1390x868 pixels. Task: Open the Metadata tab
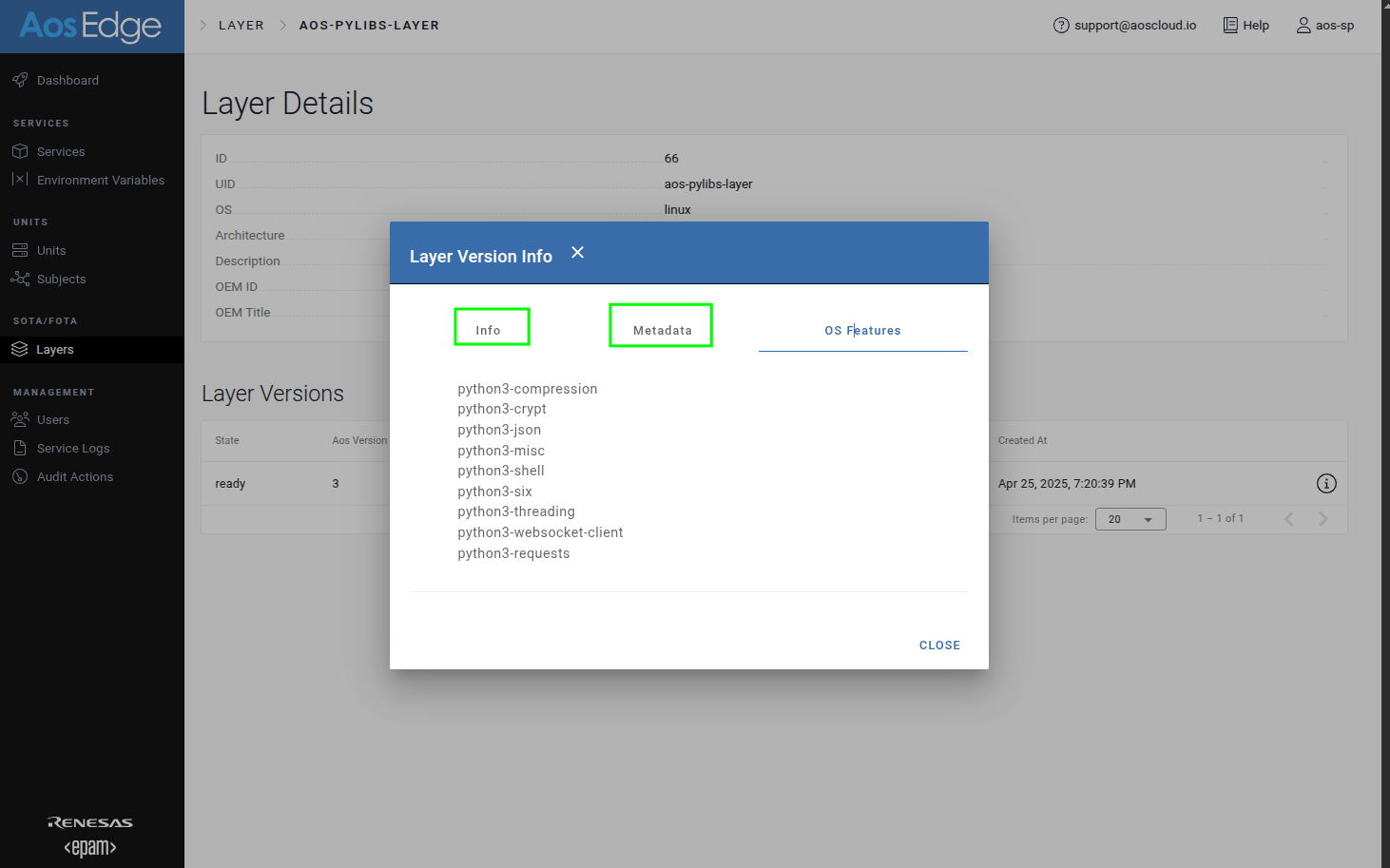tap(662, 330)
